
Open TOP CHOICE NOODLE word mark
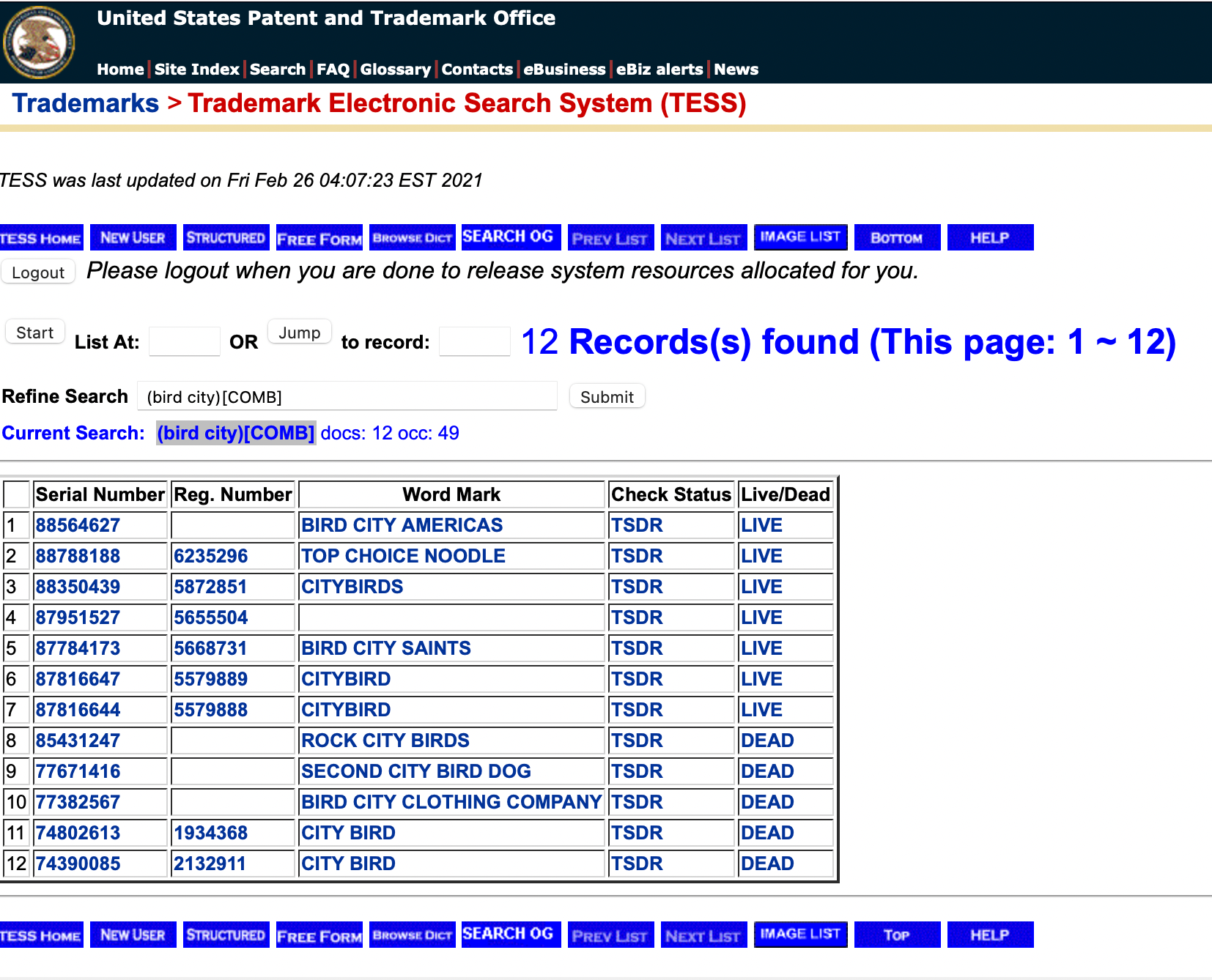(x=404, y=556)
